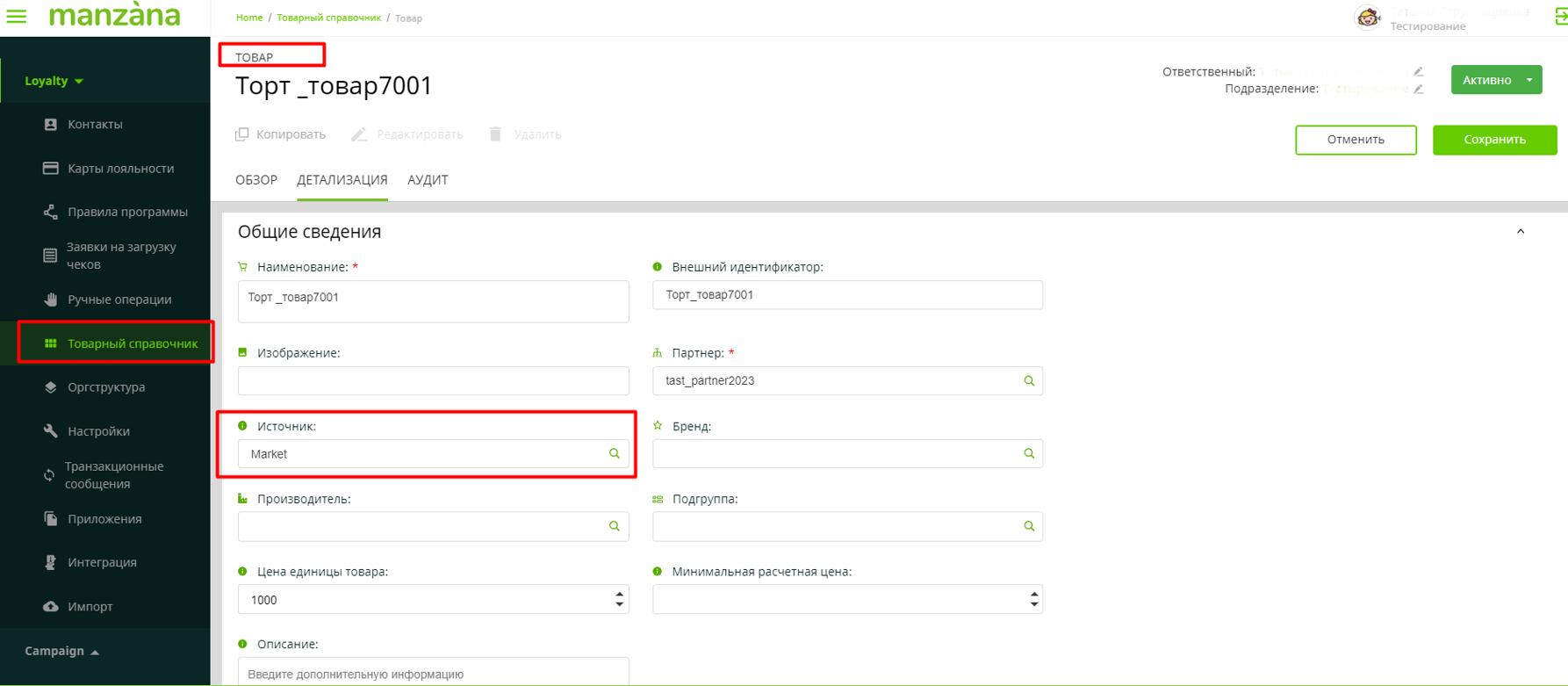Click the Наименование input field
The height and width of the screenshot is (686, 1568).
[x=433, y=301]
